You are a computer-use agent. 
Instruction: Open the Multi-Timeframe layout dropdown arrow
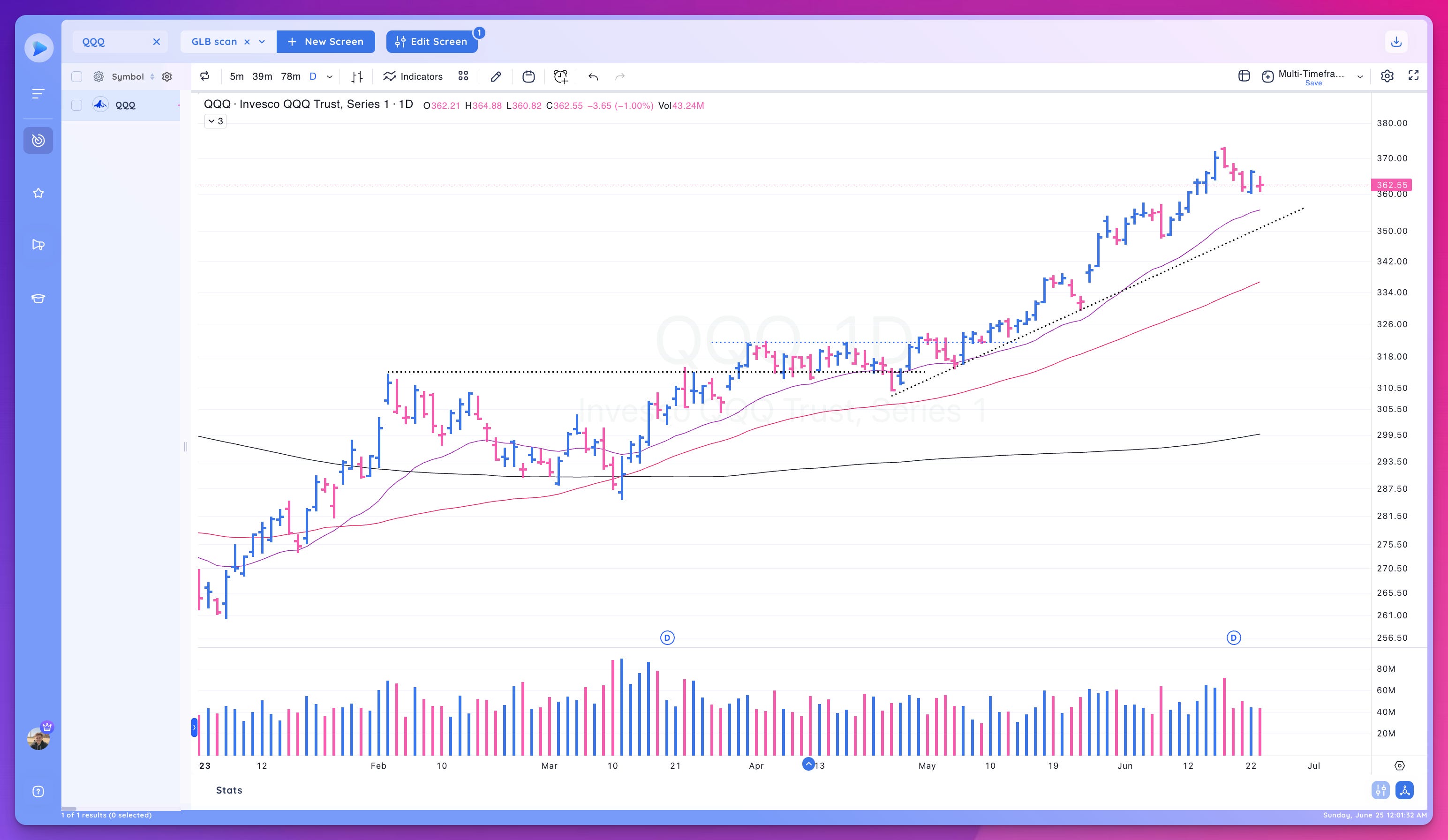click(1360, 76)
